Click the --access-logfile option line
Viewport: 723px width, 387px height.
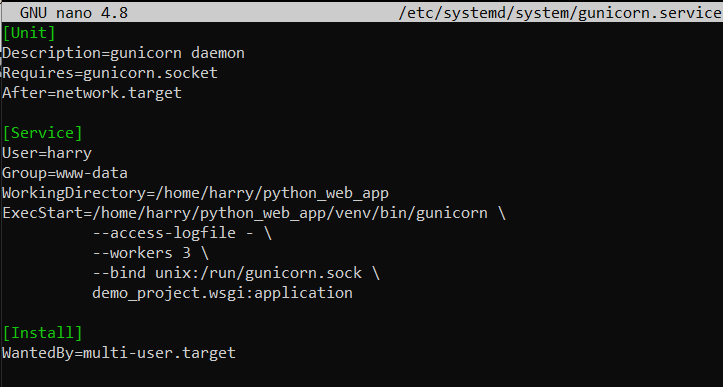tap(182, 233)
